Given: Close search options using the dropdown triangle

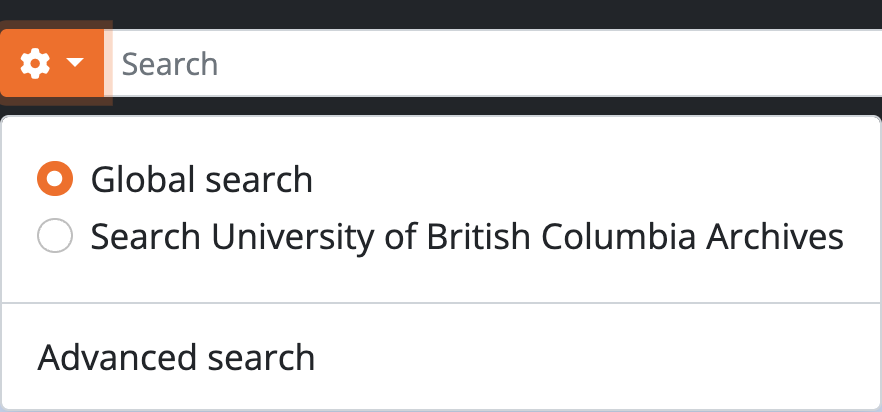Looking at the screenshot, I should 75,65.
